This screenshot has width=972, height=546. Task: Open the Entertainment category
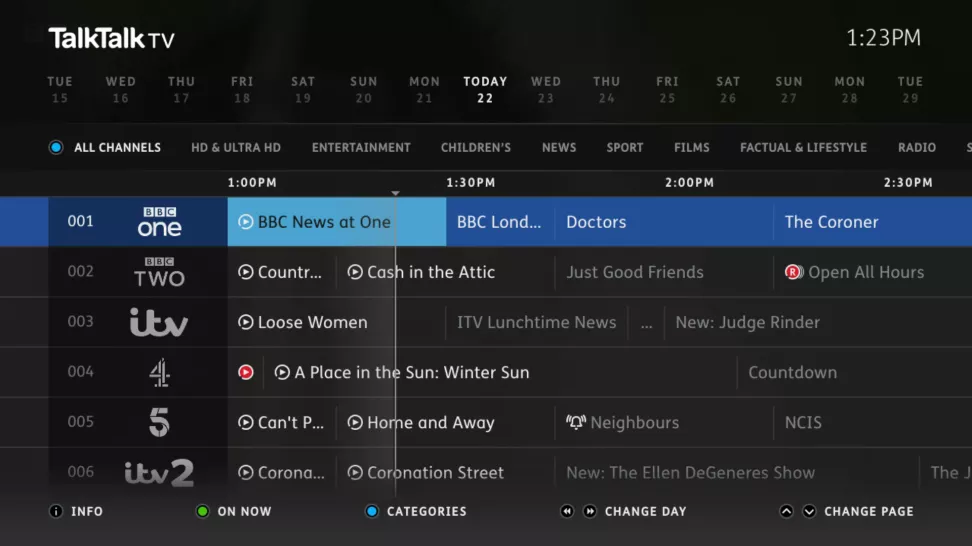tap(361, 148)
